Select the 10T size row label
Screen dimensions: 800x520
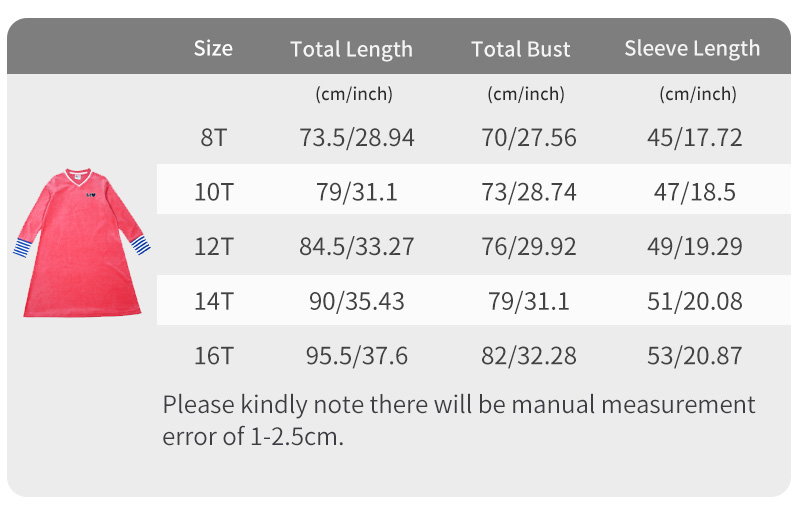213,192
